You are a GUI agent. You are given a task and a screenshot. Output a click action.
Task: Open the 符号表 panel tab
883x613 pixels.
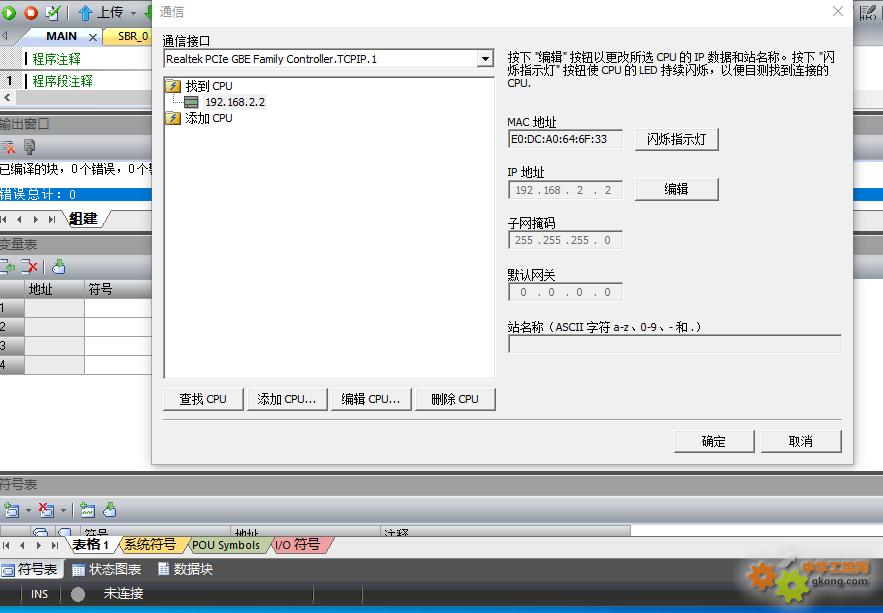(x=31, y=570)
